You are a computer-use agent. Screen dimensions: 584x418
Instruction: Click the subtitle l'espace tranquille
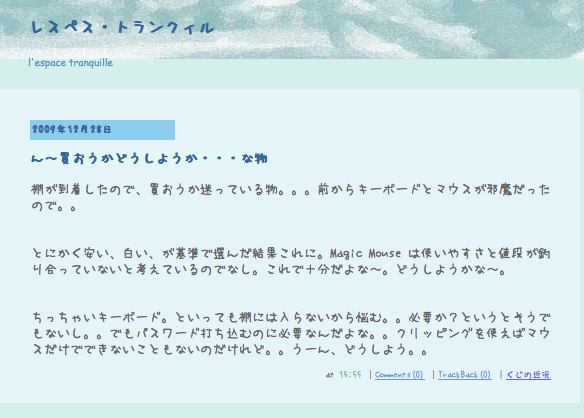click(71, 63)
